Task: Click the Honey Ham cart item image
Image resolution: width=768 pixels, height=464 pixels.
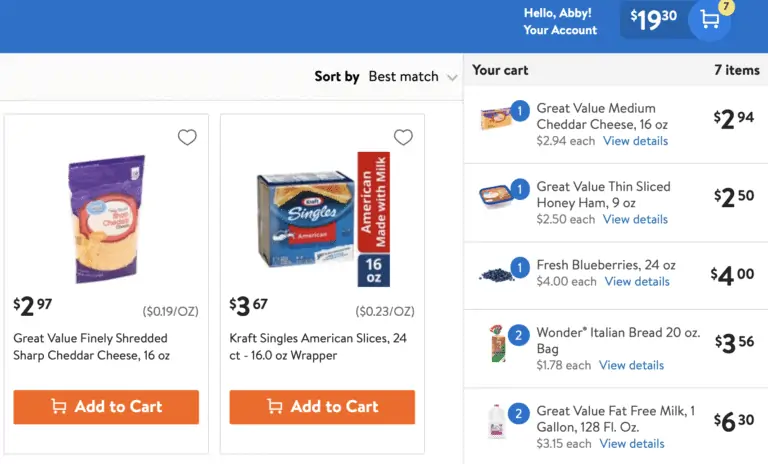Action: coord(497,196)
